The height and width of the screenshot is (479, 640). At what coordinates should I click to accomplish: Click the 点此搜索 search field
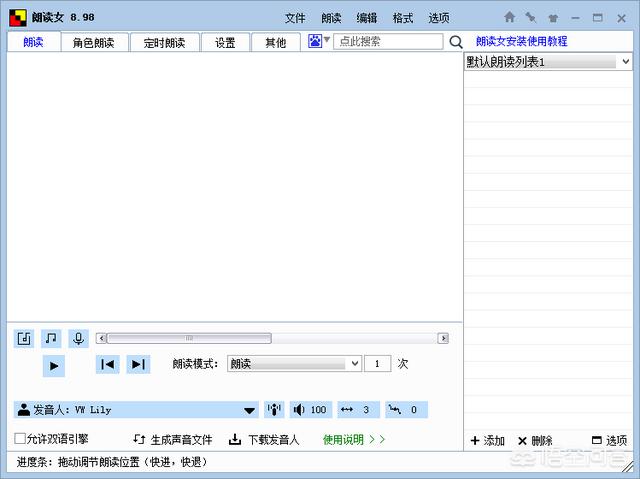click(388, 42)
